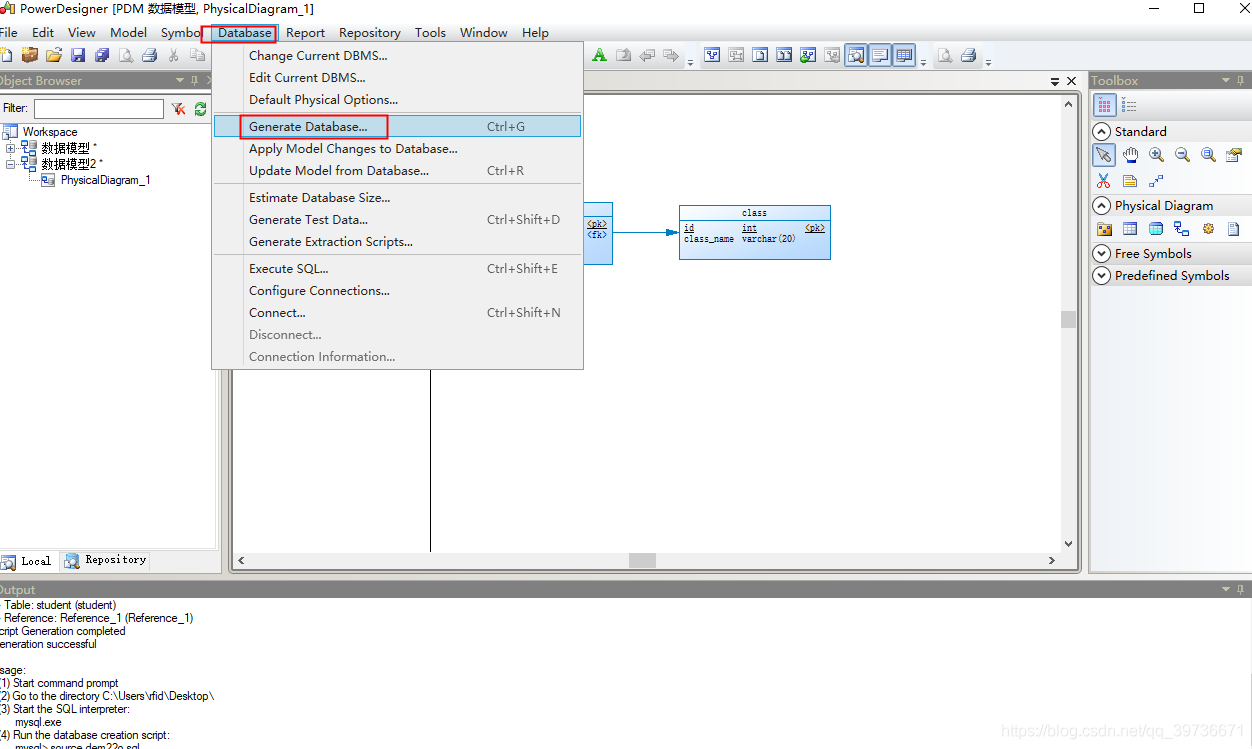Click the diagram vertical scrollbar thumb
1252x749 pixels.
[1068, 319]
